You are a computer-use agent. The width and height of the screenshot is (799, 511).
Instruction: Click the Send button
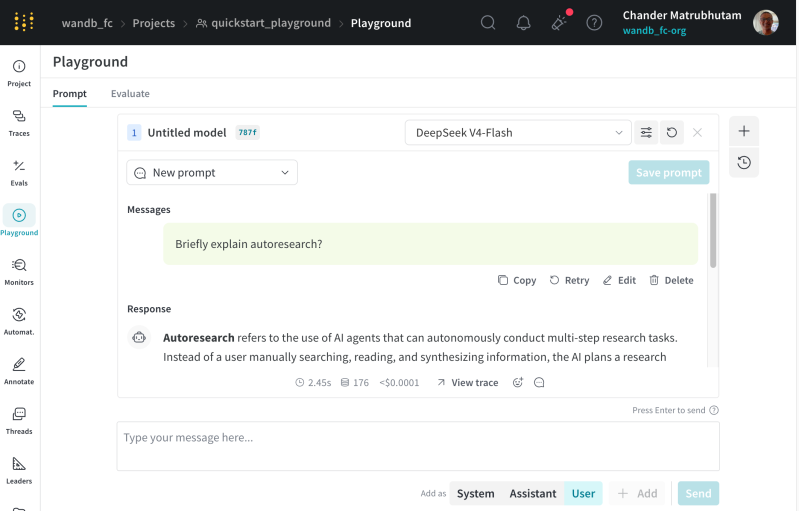point(698,493)
